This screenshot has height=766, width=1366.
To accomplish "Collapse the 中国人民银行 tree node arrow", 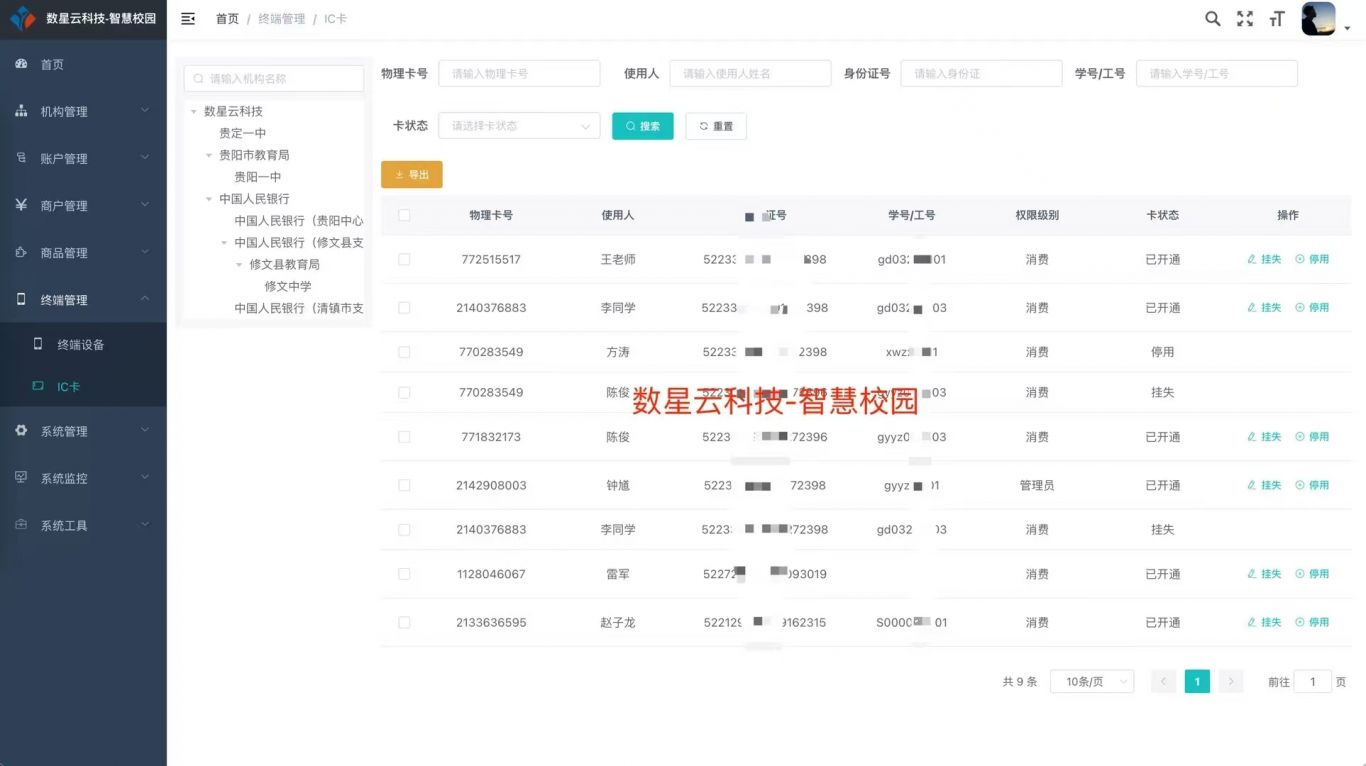I will (209, 199).
